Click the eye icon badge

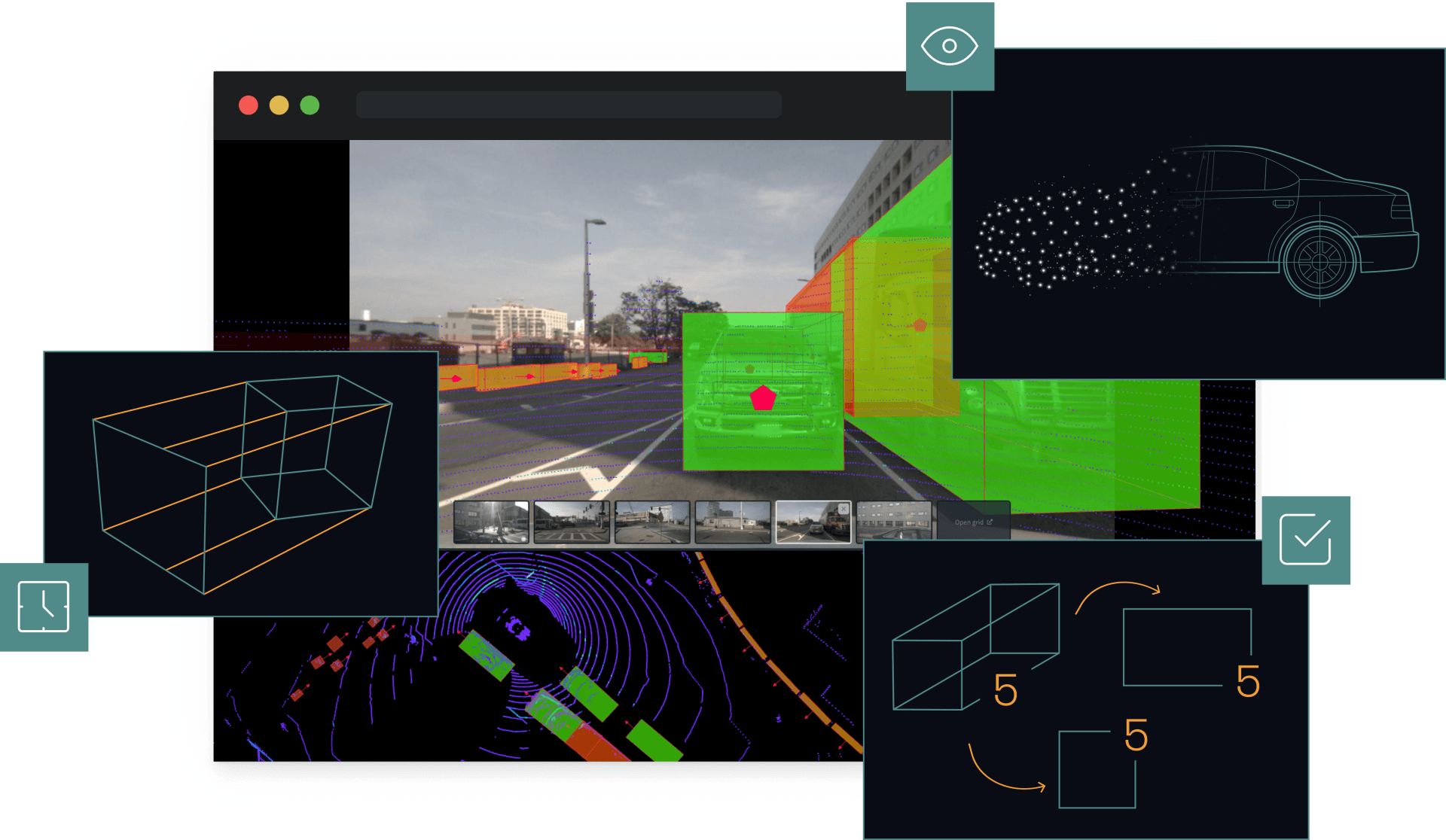tap(950, 46)
